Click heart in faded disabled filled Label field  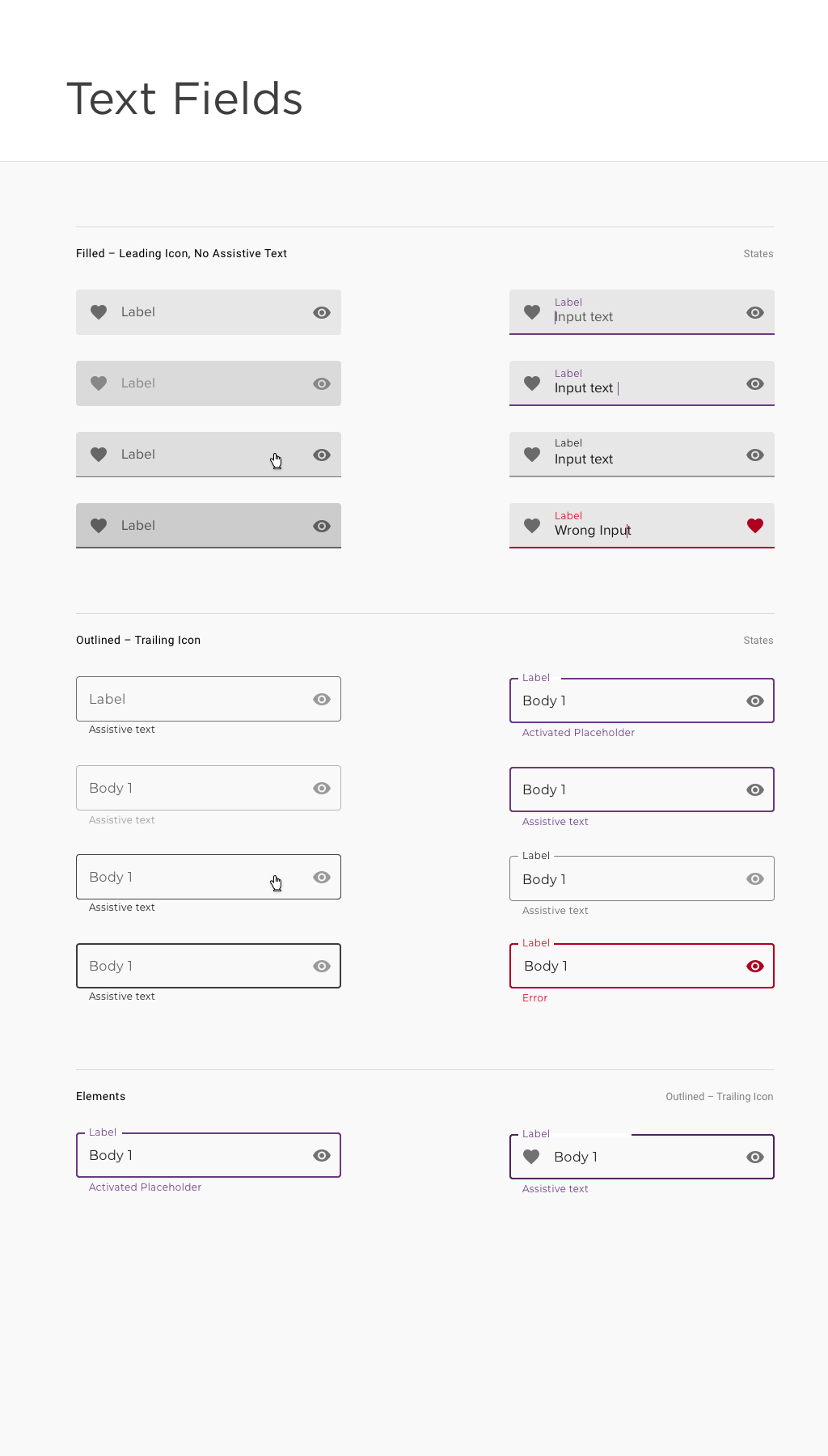click(99, 383)
